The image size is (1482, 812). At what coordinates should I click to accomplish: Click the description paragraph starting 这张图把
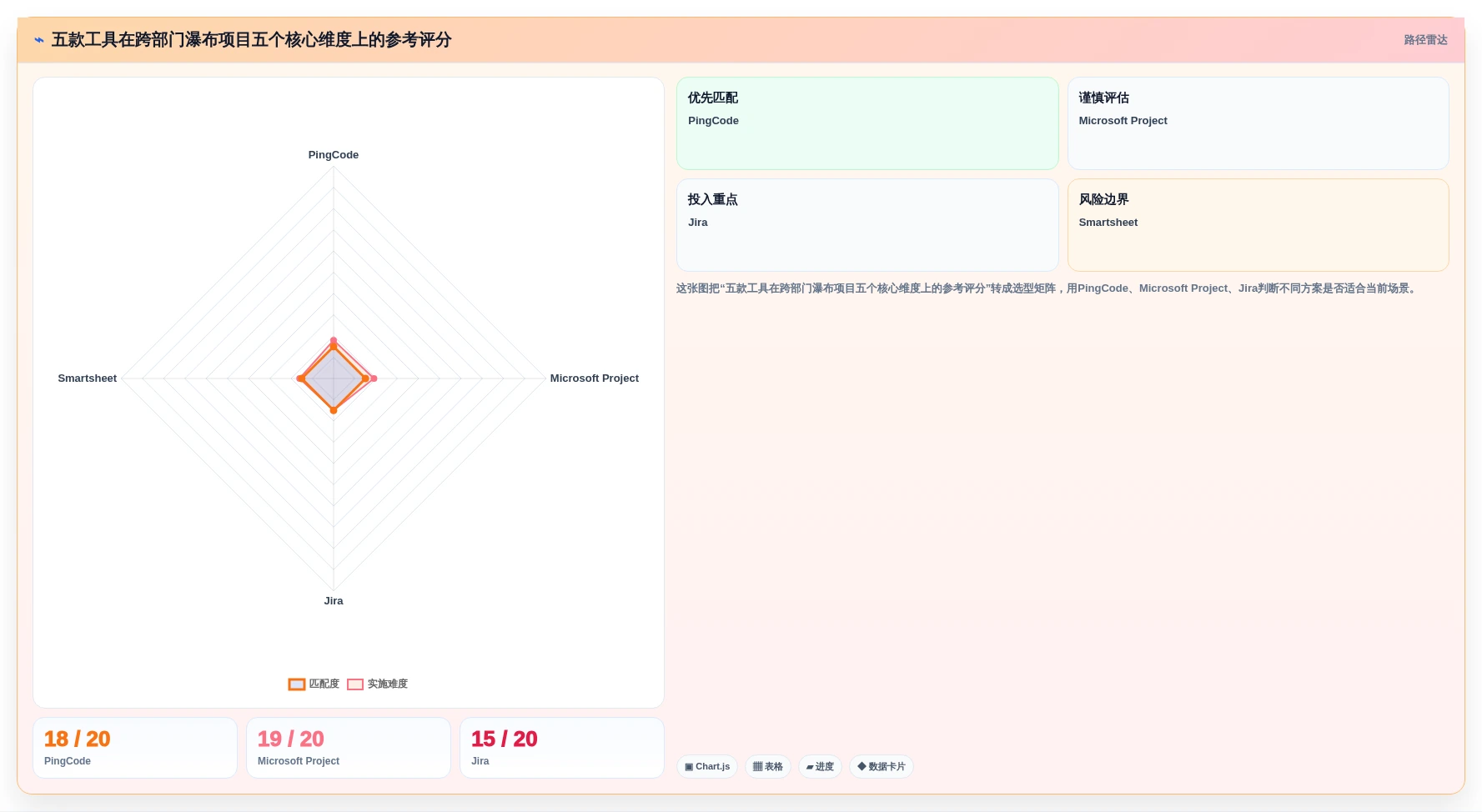(x=1047, y=288)
